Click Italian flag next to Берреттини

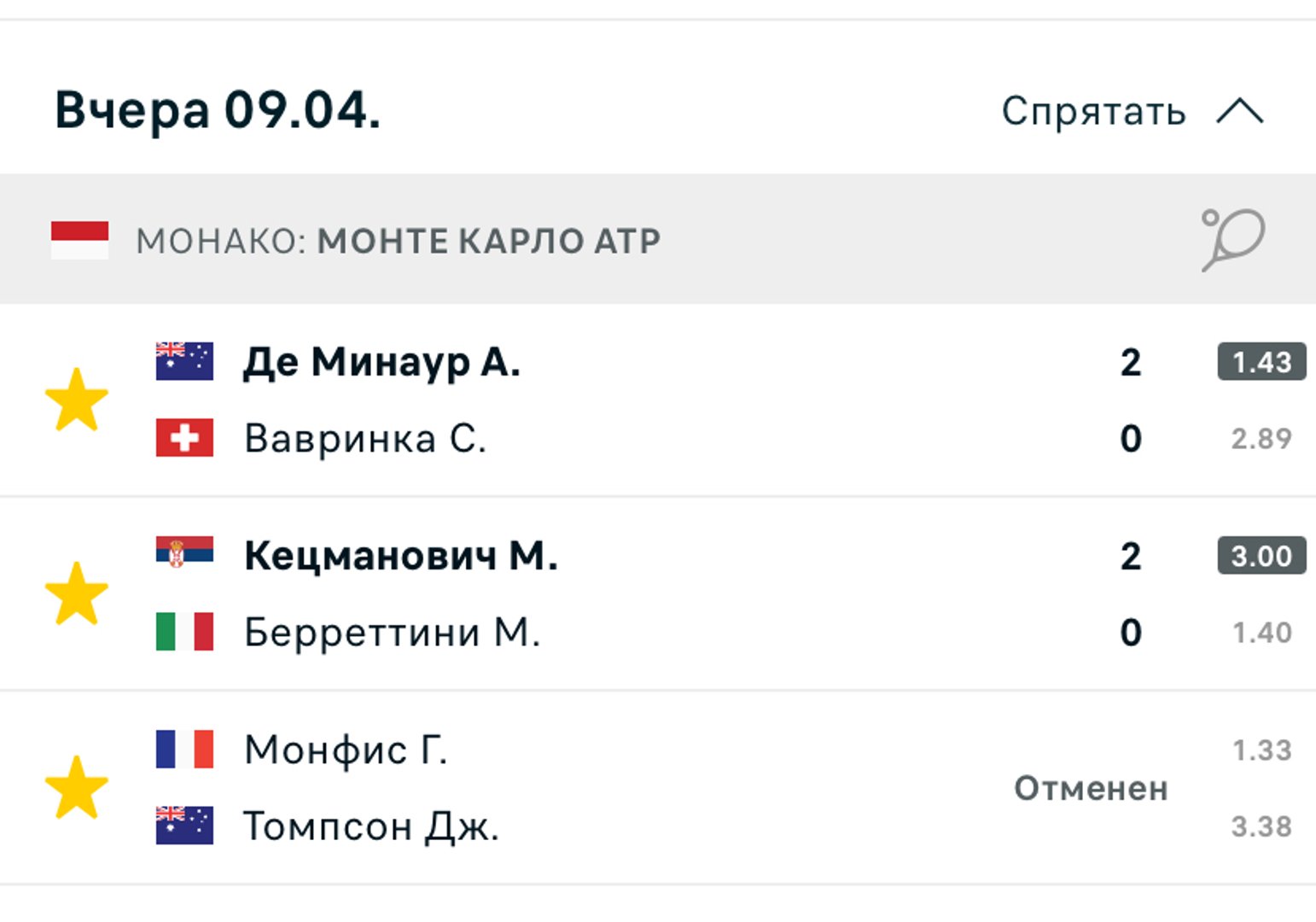point(184,632)
